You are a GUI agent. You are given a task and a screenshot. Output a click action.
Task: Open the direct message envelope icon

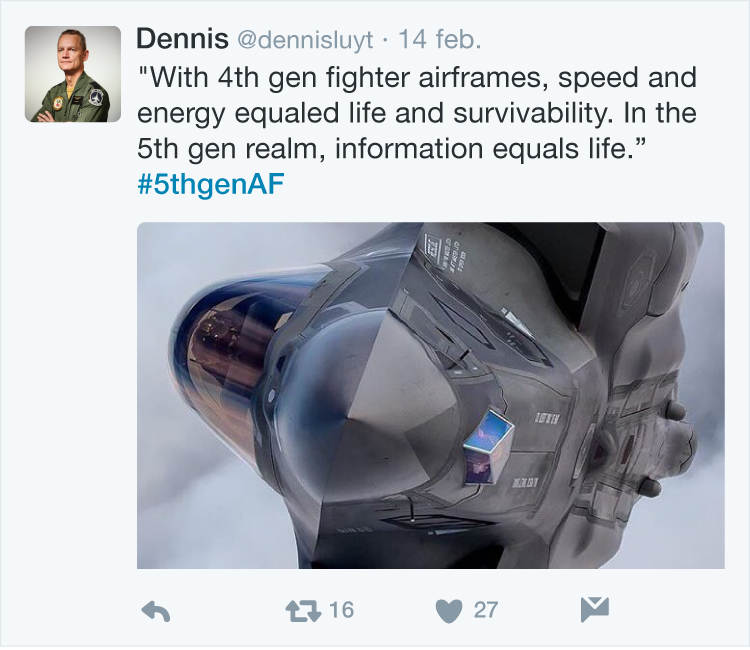[x=594, y=609]
